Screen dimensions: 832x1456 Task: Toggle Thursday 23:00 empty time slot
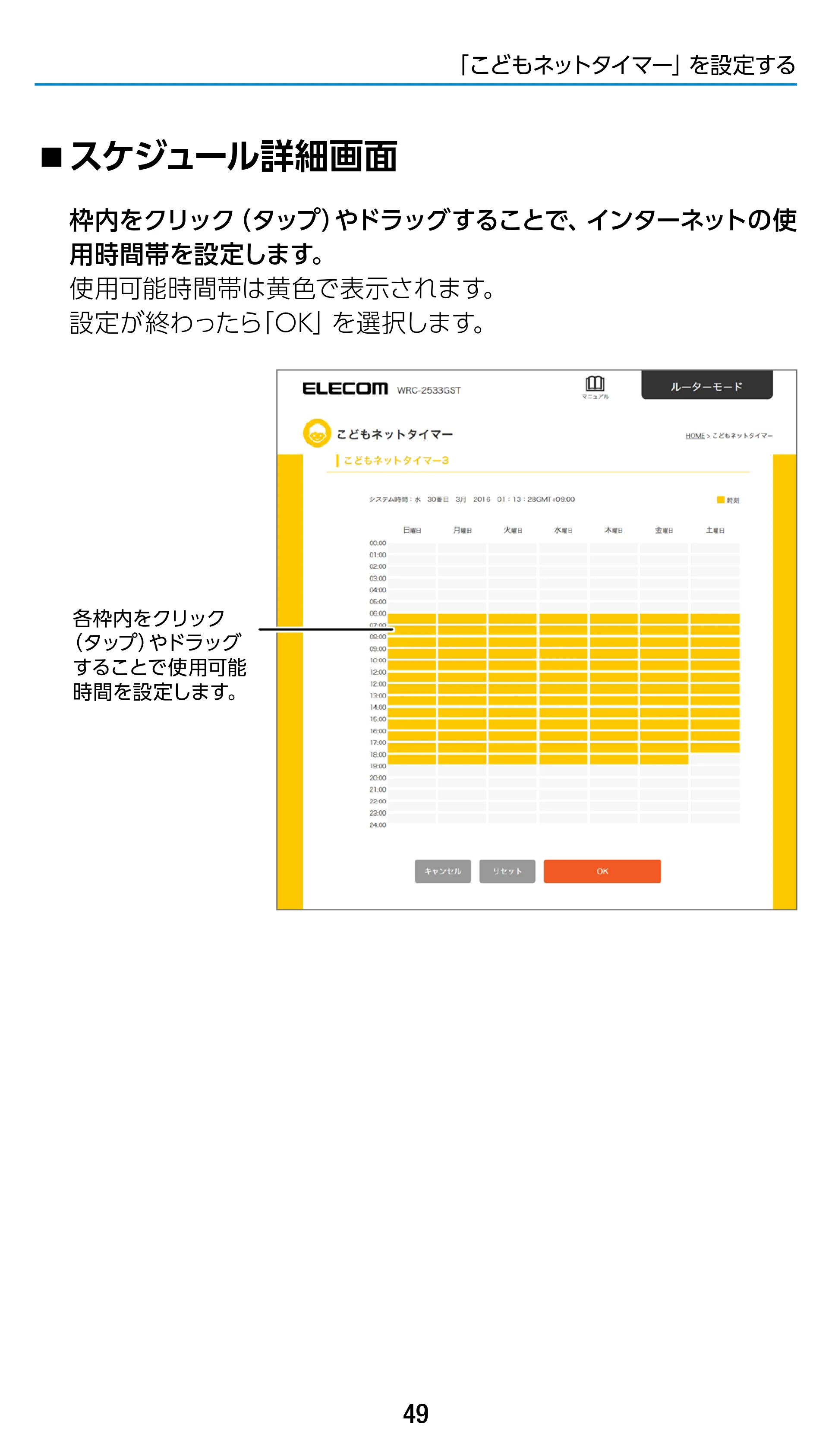point(613,818)
